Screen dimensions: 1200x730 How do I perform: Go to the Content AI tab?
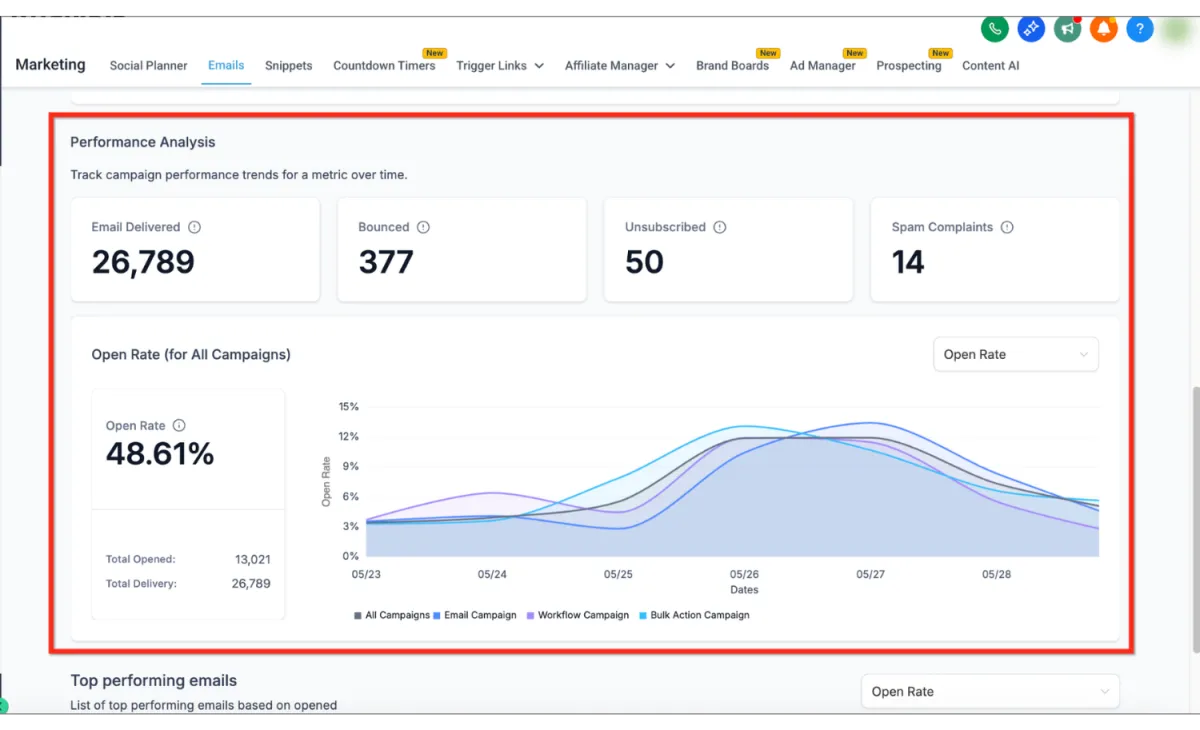990,66
